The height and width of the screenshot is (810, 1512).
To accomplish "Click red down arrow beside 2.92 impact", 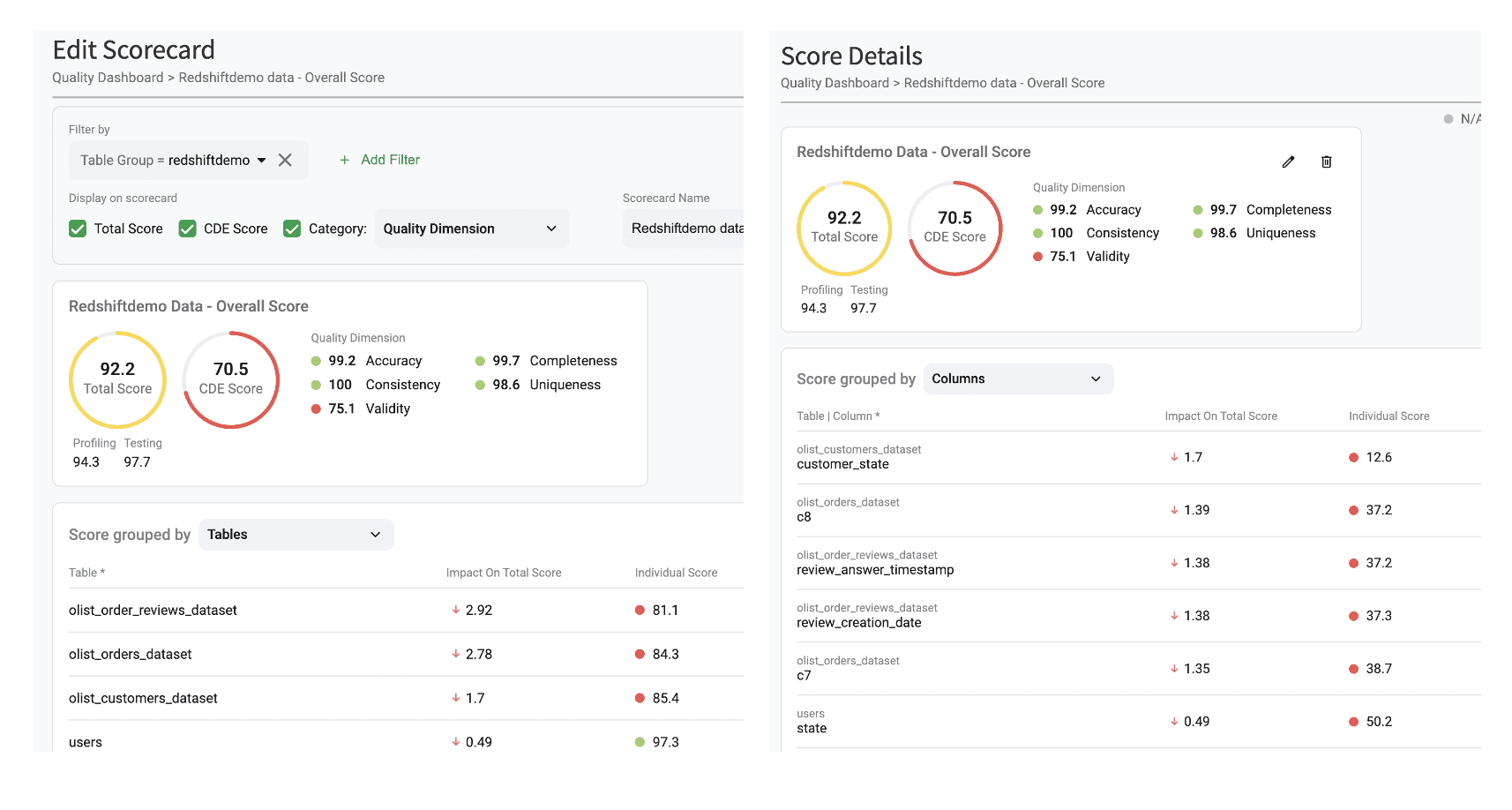I will point(456,610).
